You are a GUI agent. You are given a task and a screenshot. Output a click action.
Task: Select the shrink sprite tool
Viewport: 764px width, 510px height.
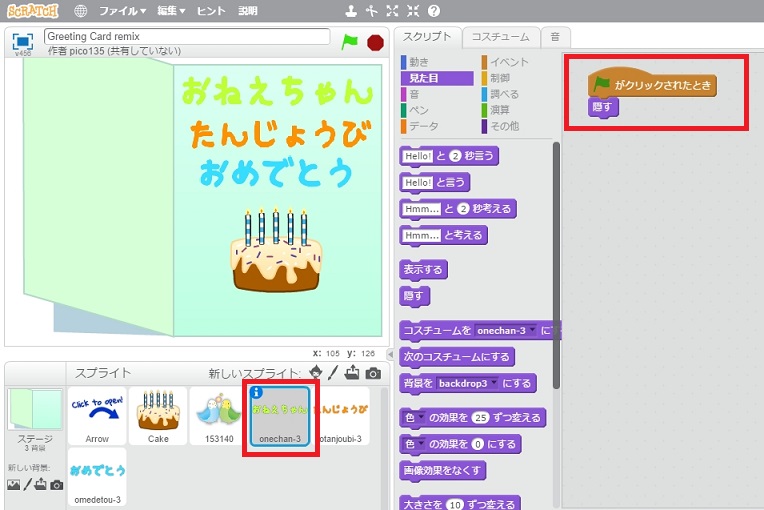(413, 11)
